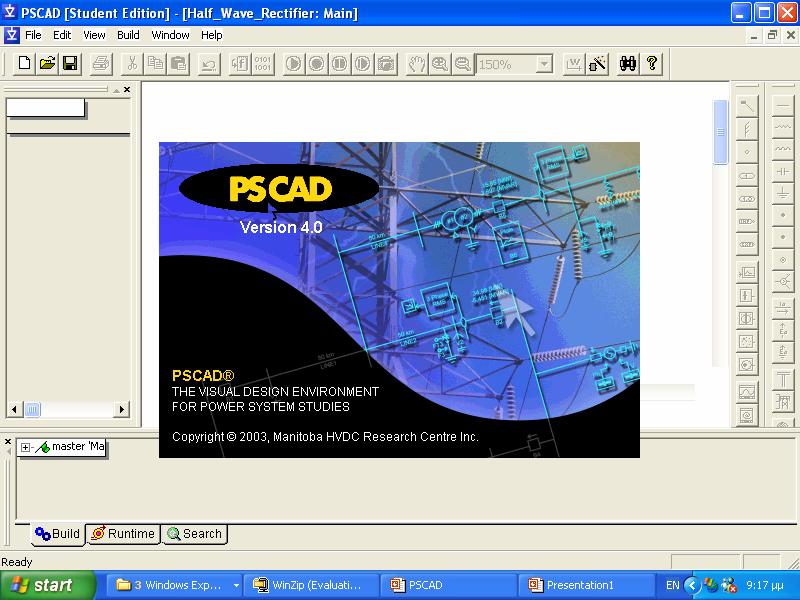Pick the ground symbol component

783,193
